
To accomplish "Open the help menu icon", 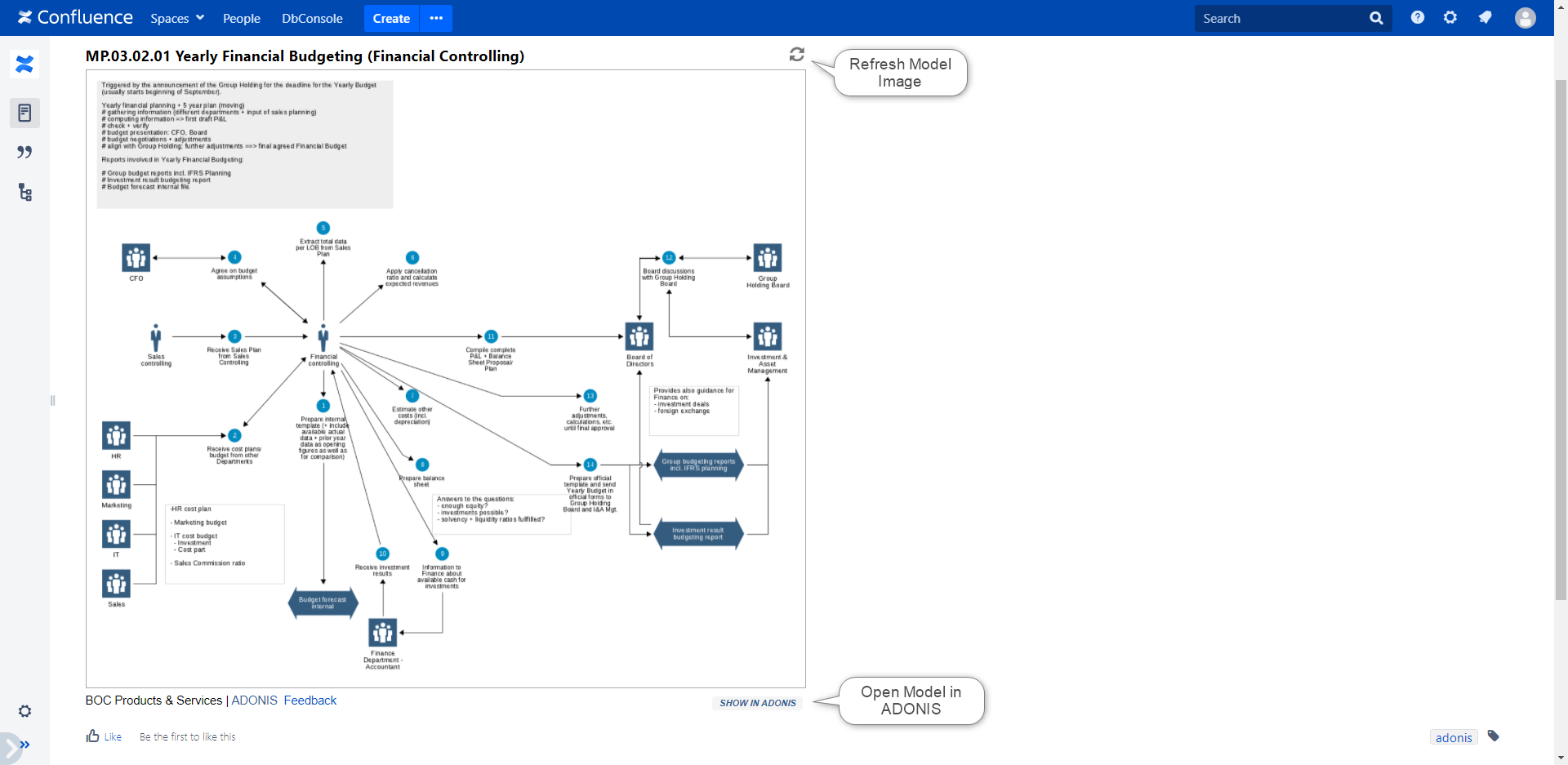I will [1417, 18].
